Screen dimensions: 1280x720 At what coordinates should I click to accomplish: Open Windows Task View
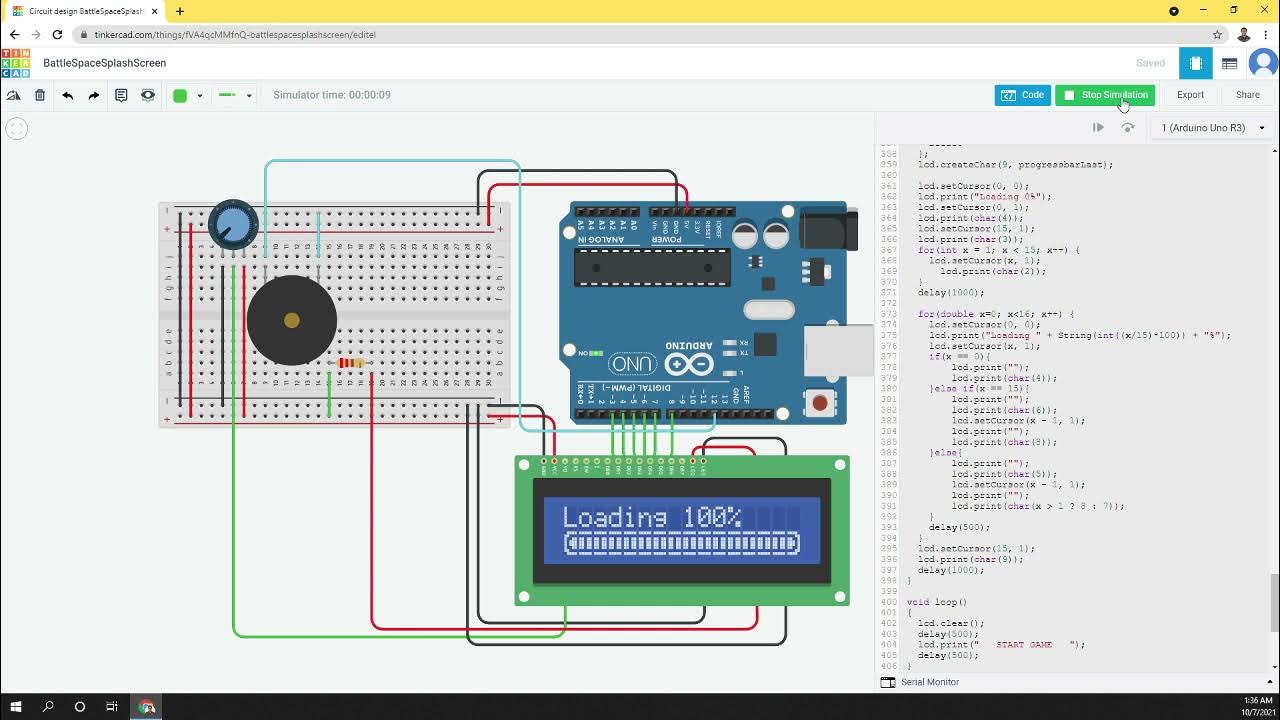[112, 707]
